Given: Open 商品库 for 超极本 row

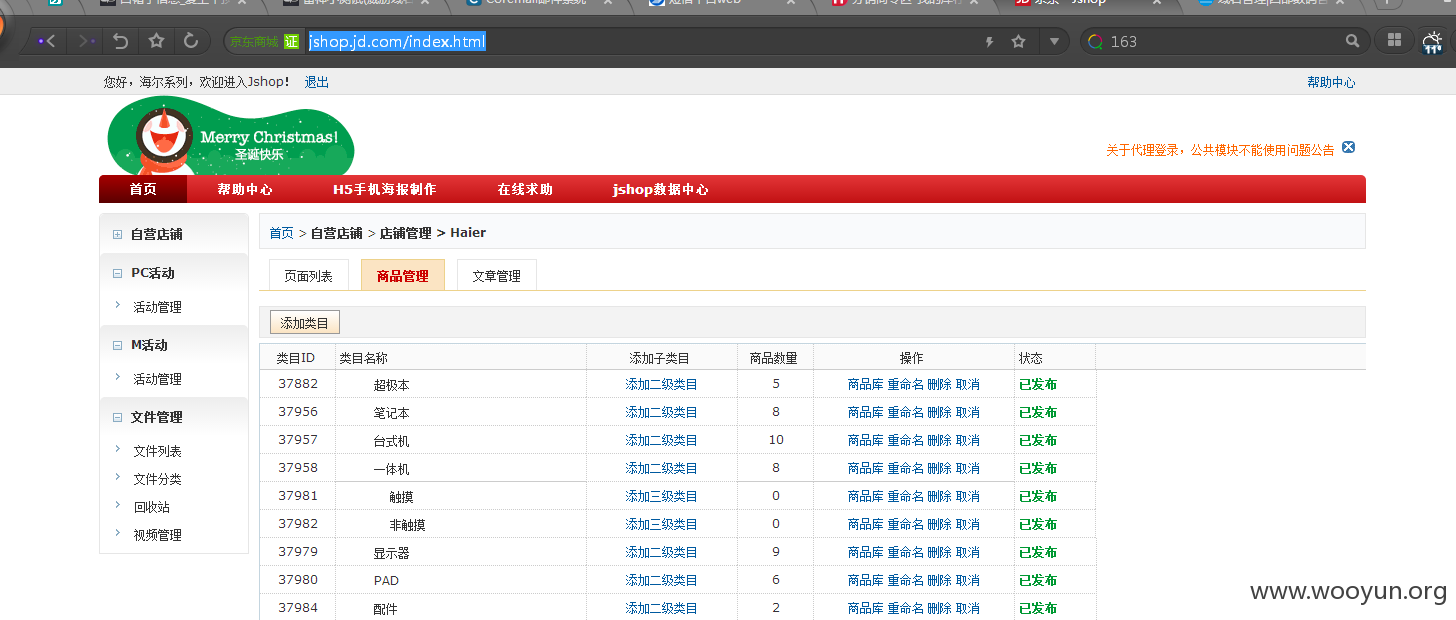Looking at the screenshot, I should click(865, 384).
